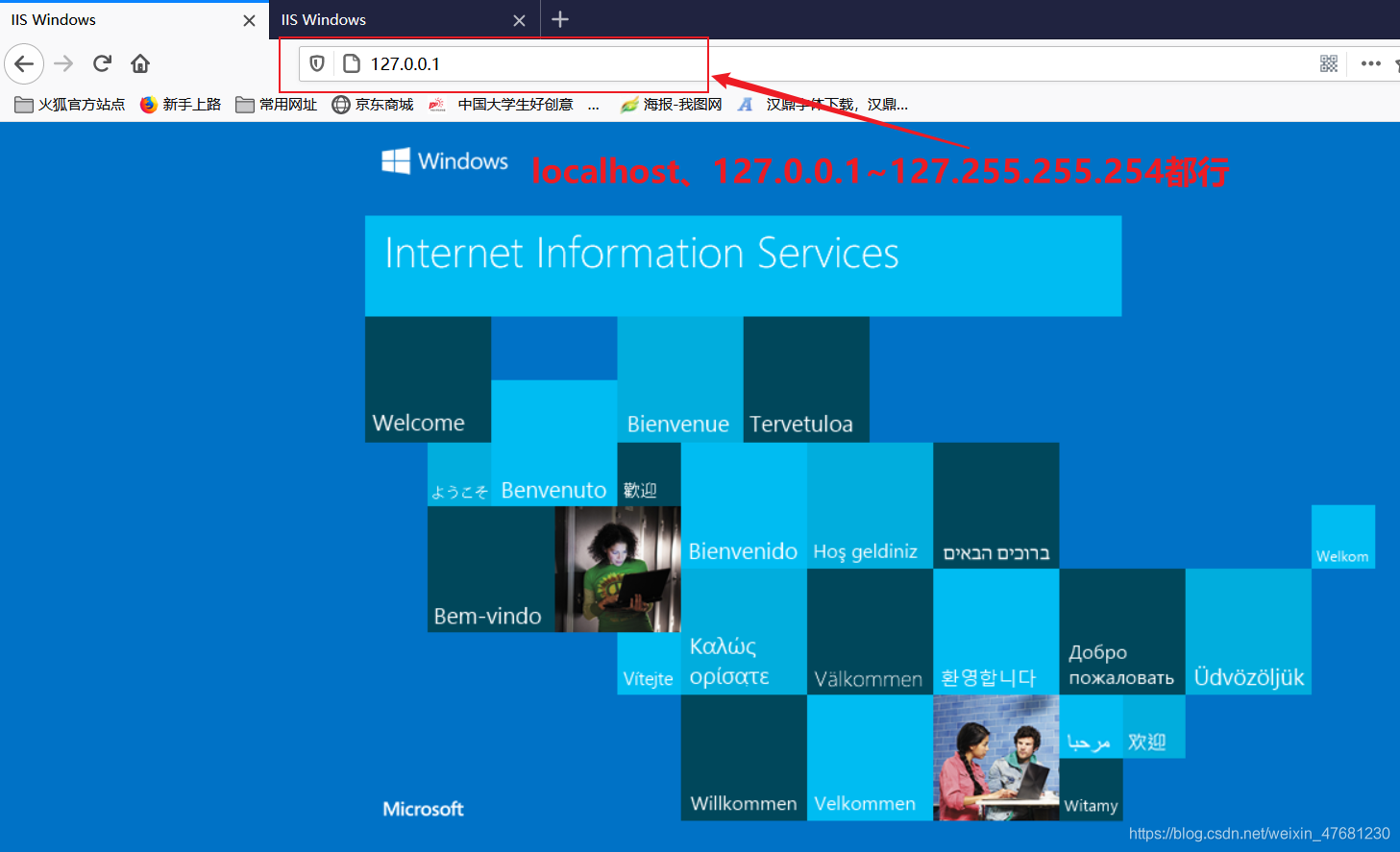
Task: Switch to the first IIS Windows tab
Action: point(135,20)
